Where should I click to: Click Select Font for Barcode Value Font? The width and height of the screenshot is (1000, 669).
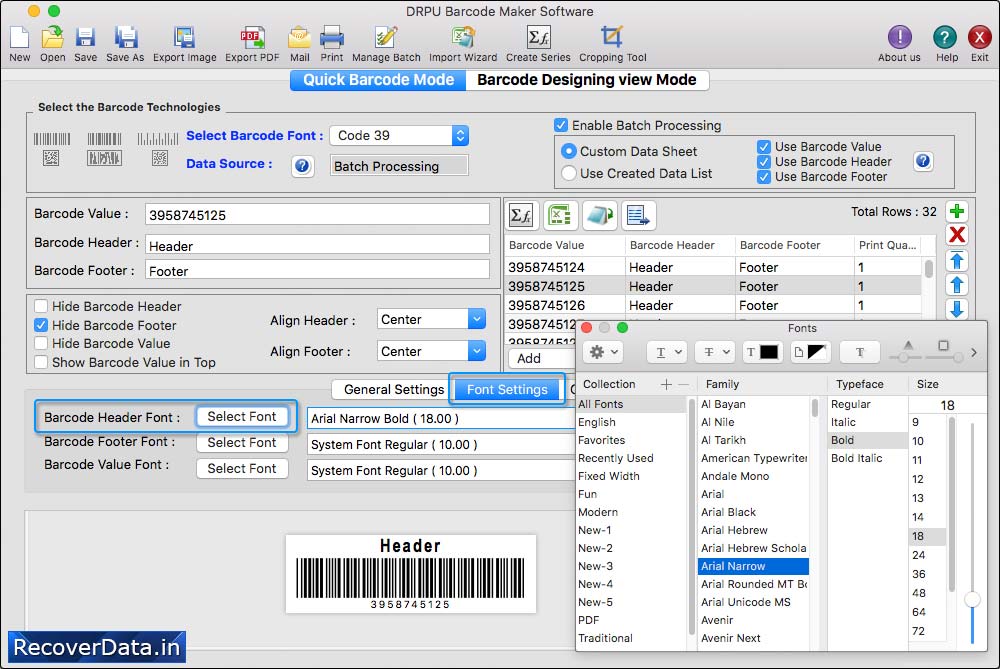242,469
